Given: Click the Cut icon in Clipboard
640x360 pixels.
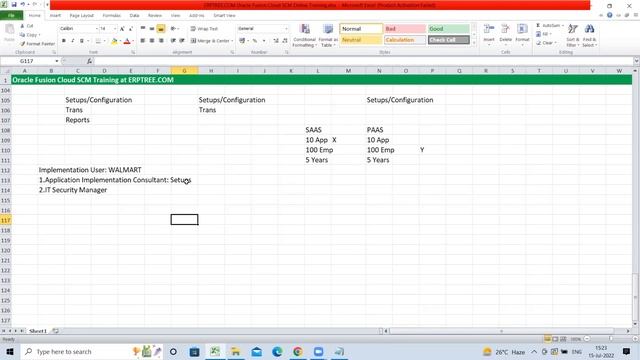Looking at the screenshot, I should [23, 26].
